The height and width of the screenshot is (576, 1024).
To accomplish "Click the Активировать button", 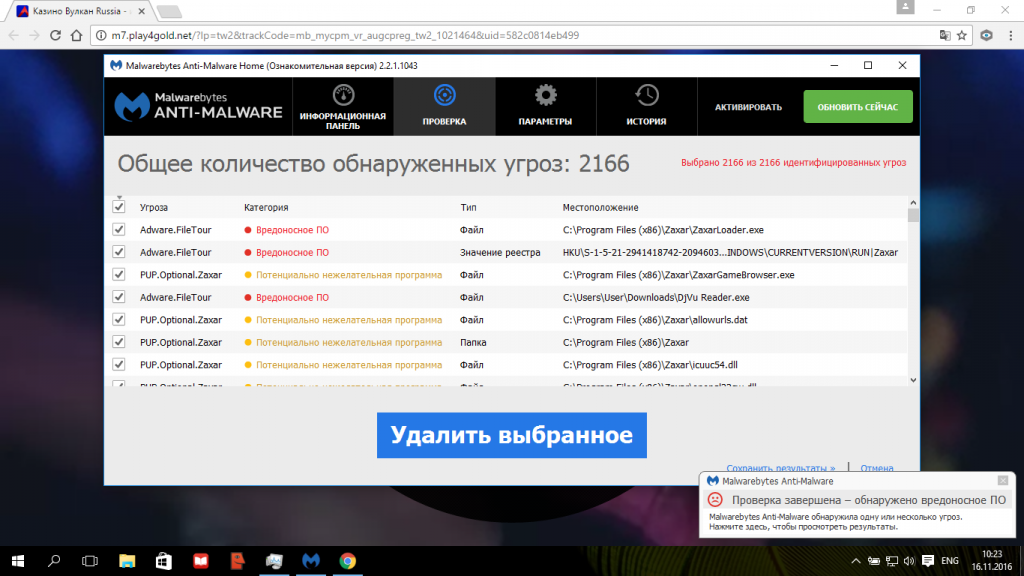I will point(748,107).
